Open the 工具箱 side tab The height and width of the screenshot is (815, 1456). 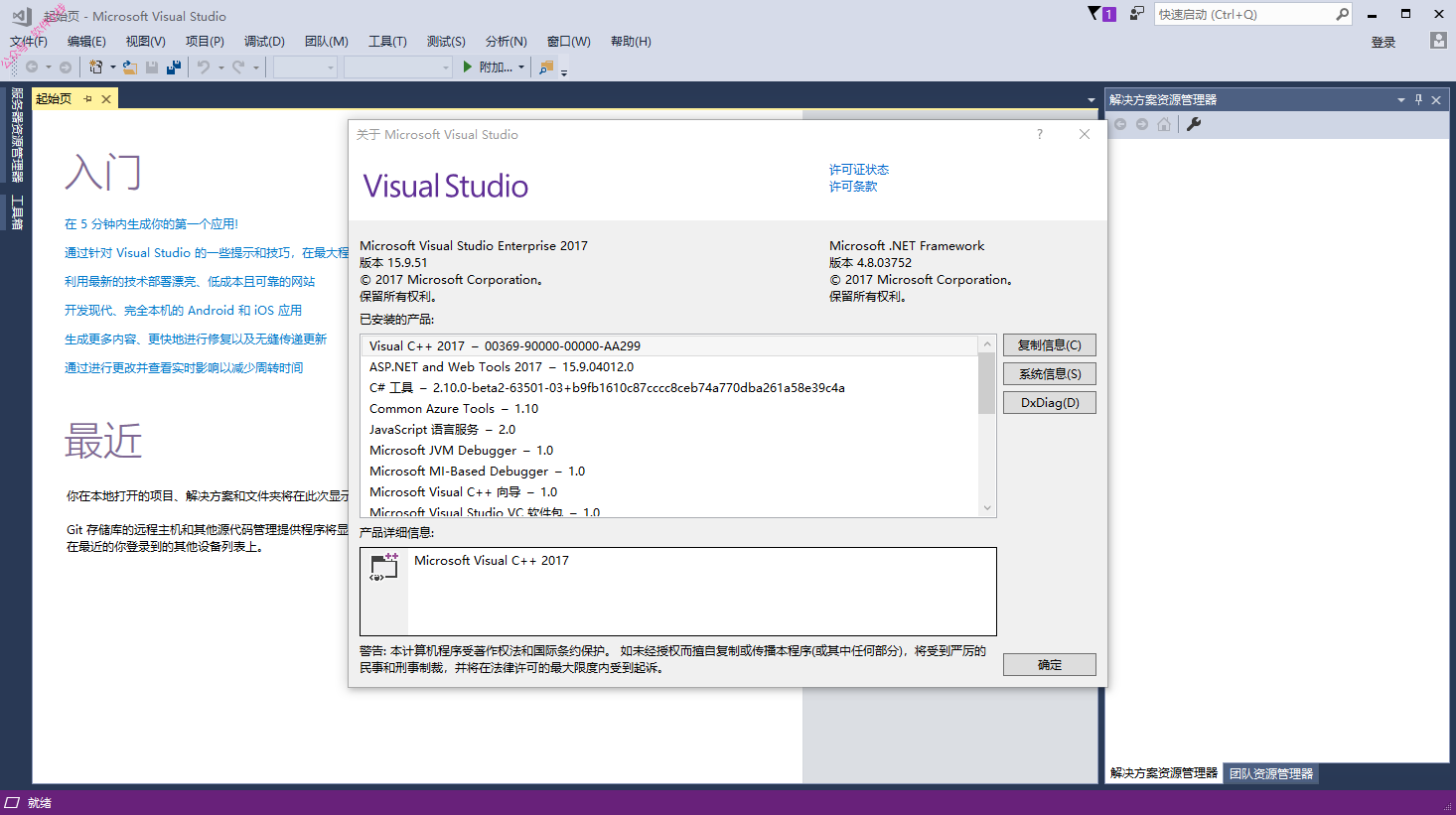tap(17, 212)
